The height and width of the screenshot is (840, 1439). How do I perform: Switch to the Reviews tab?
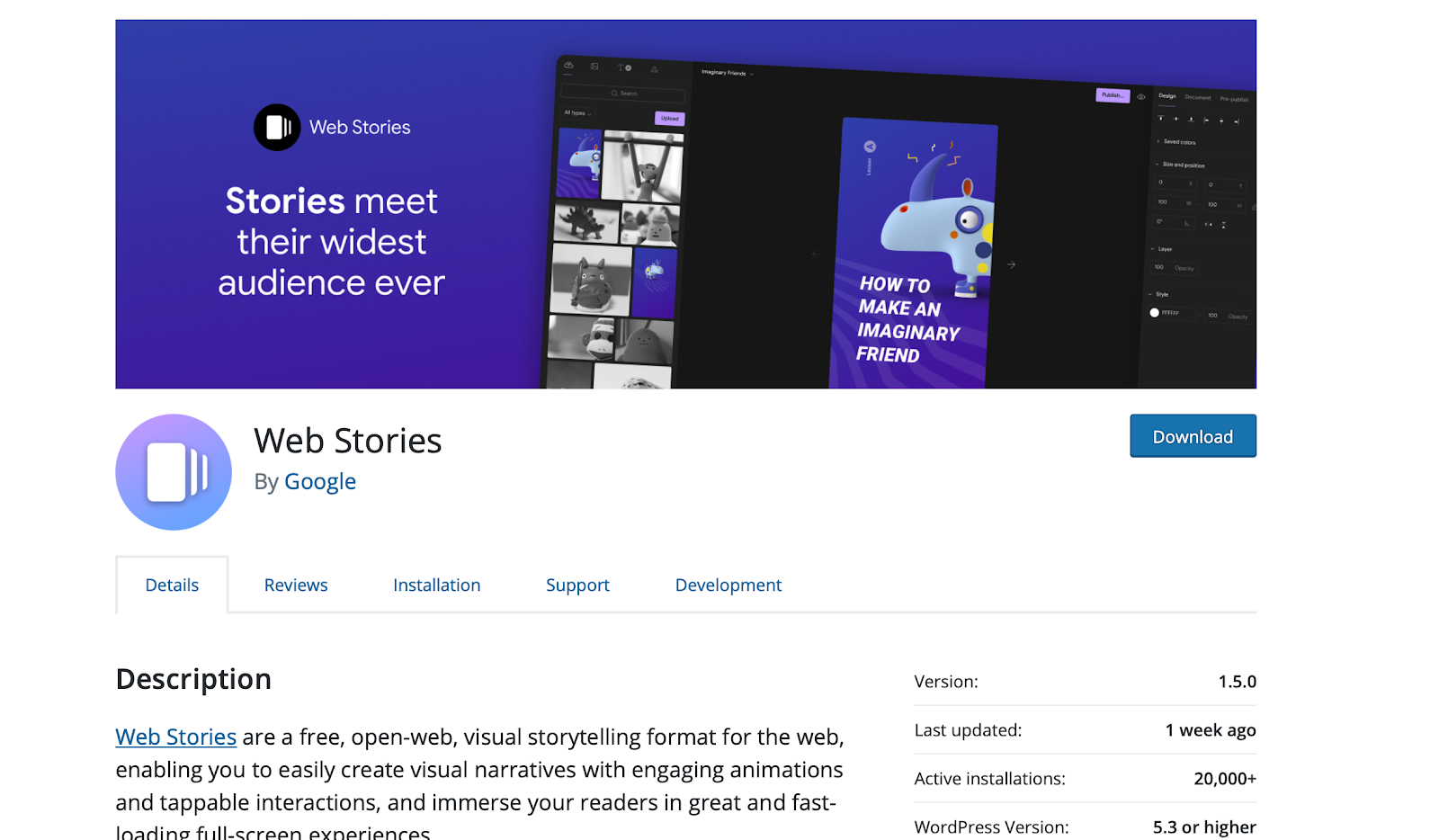[295, 585]
